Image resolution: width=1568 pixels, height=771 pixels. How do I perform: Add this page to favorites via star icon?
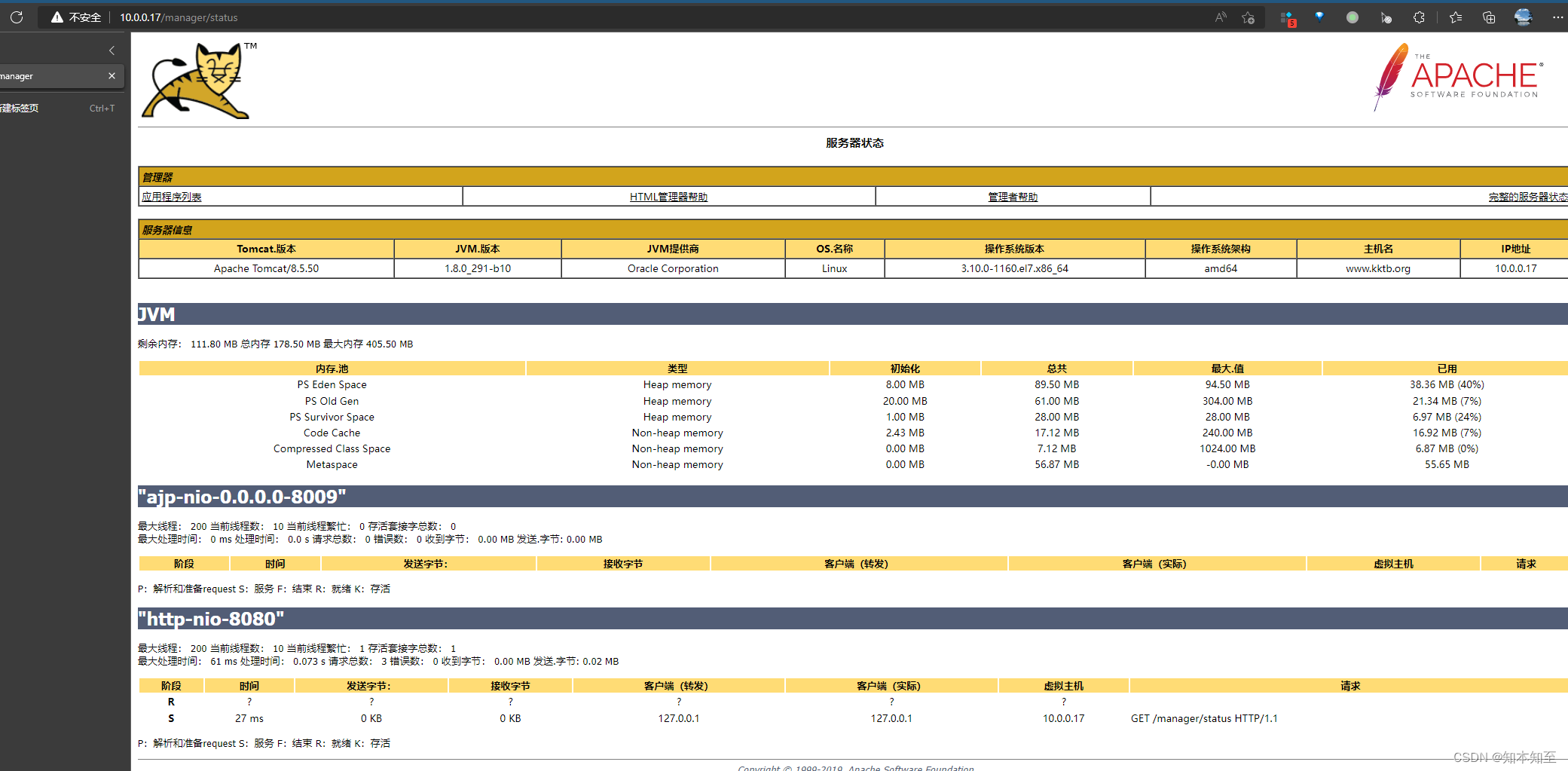pyautogui.click(x=1249, y=17)
